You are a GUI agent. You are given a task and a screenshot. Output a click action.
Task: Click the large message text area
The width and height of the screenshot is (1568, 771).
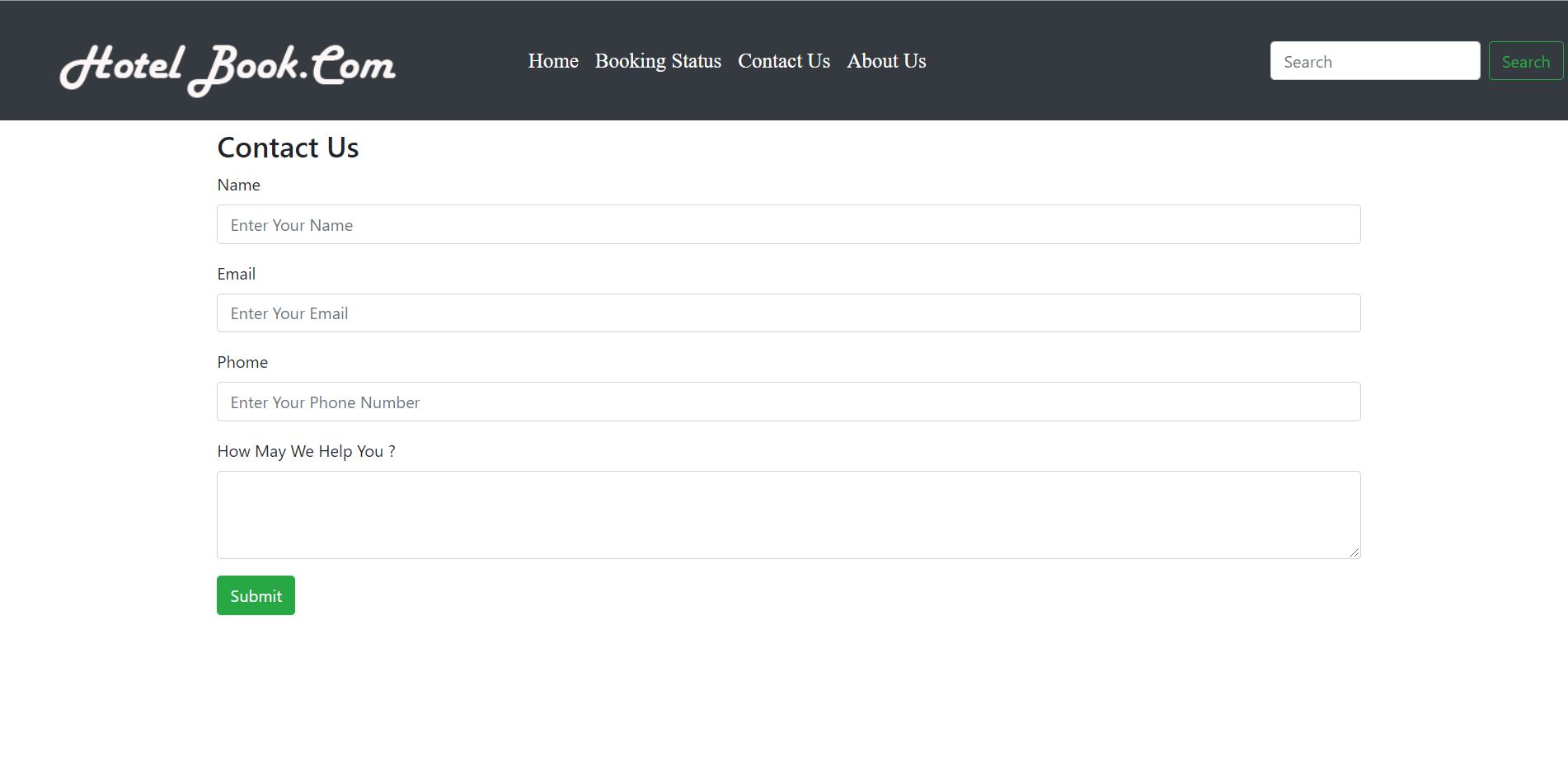coord(789,513)
